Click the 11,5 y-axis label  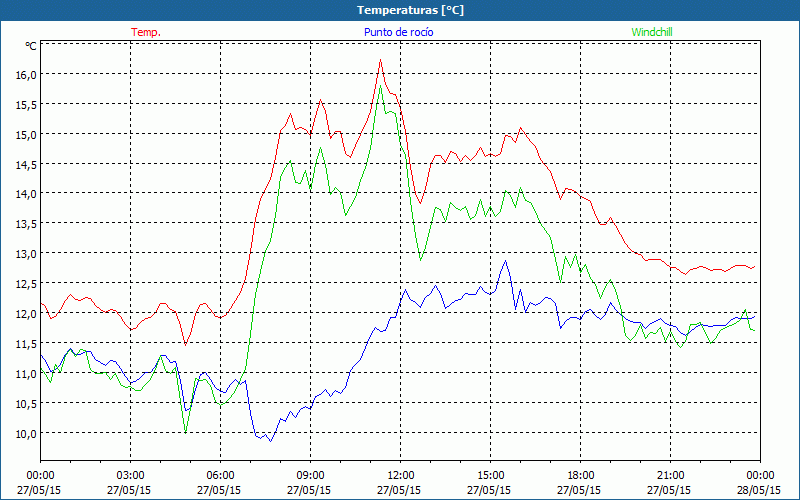point(26,343)
